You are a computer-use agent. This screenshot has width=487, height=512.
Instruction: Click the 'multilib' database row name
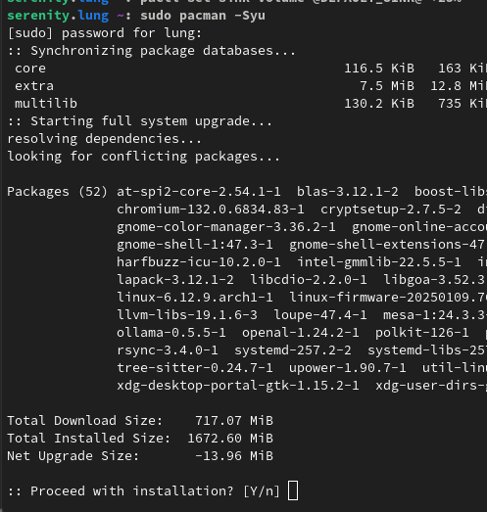coord(46,103)
